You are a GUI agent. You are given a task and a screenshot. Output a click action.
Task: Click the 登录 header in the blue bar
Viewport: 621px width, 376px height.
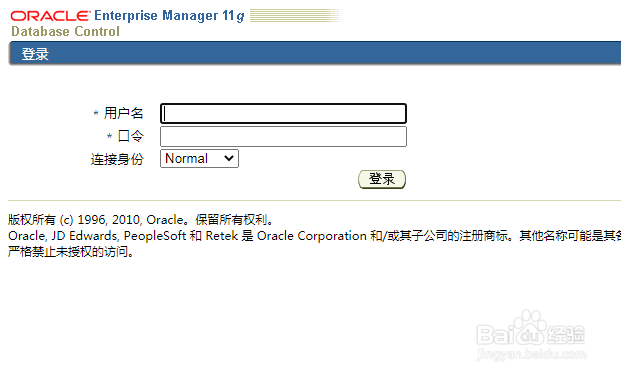click(35, 54)
